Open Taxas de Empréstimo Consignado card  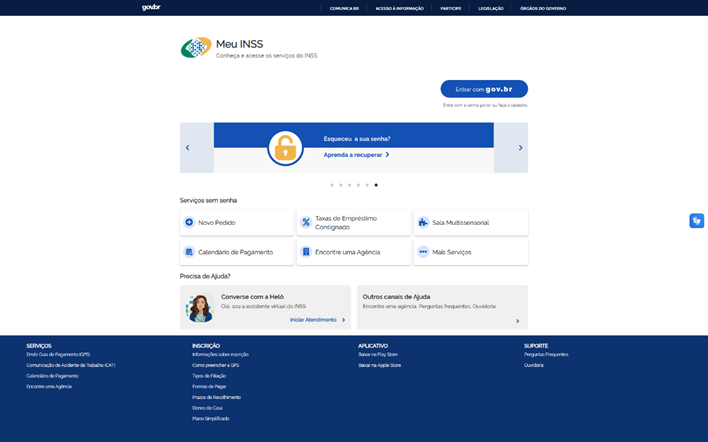coord(354,222)
